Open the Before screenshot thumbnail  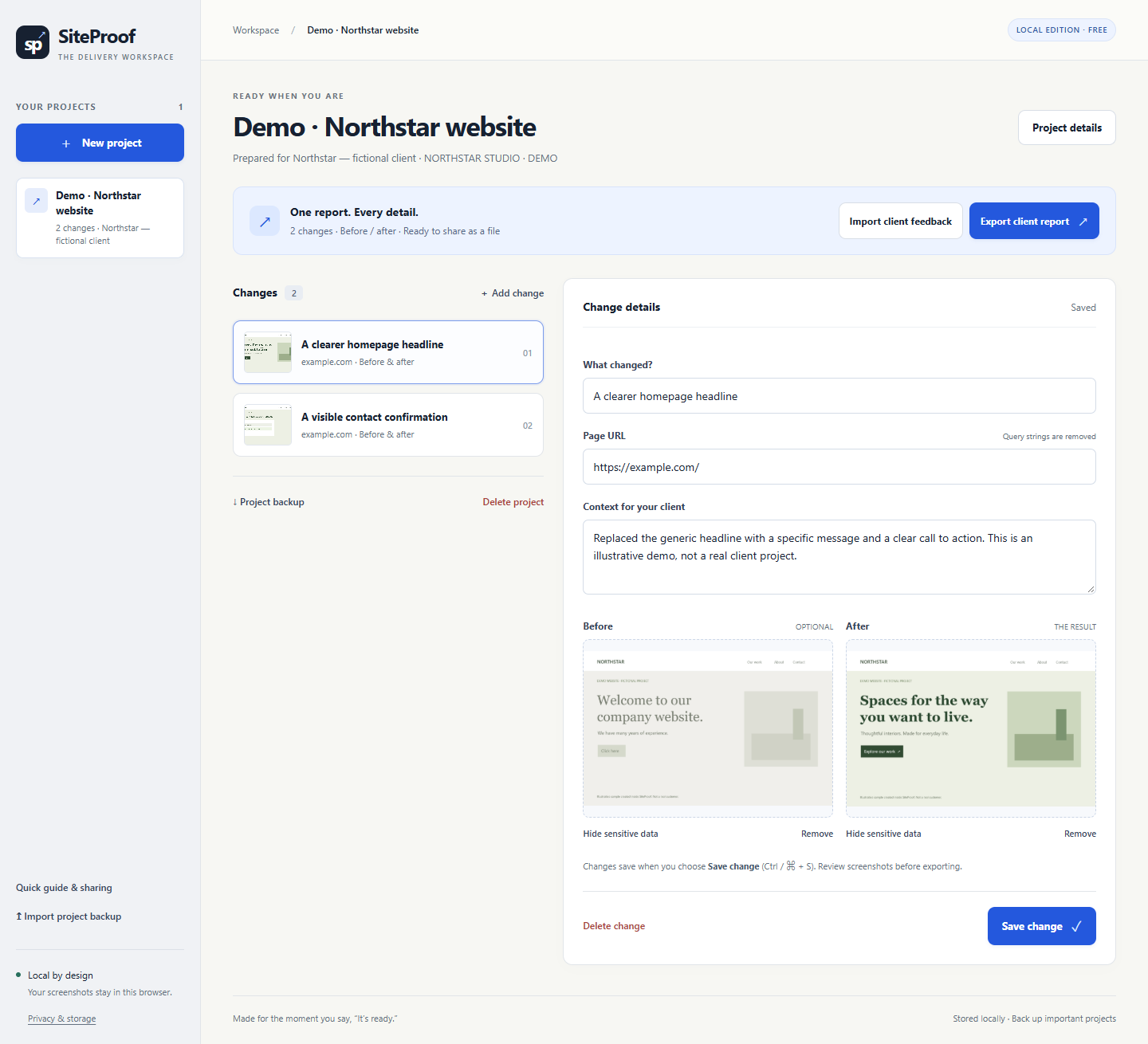[x=708, y=728]
